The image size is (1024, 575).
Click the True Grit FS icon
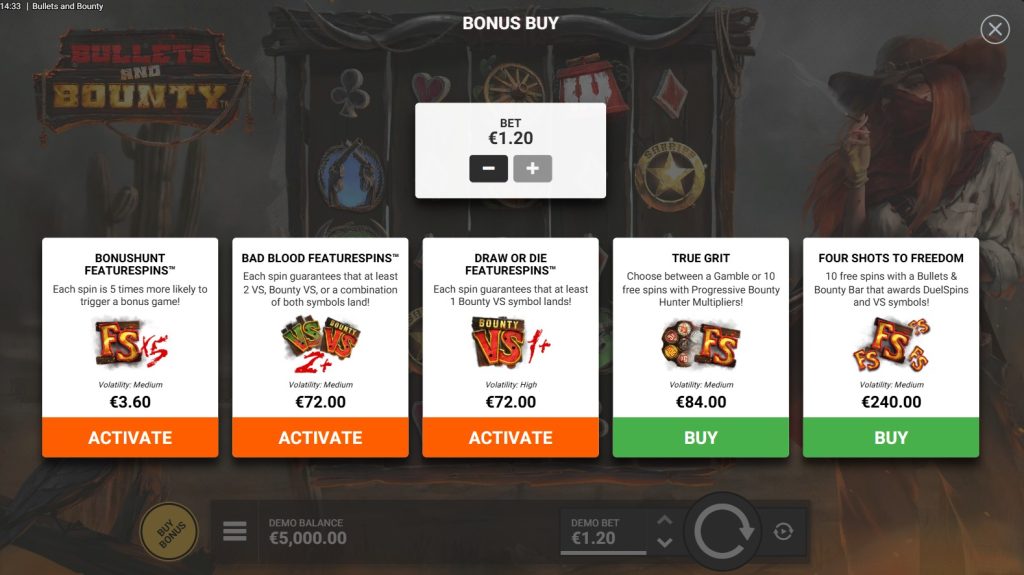[700, 343]
